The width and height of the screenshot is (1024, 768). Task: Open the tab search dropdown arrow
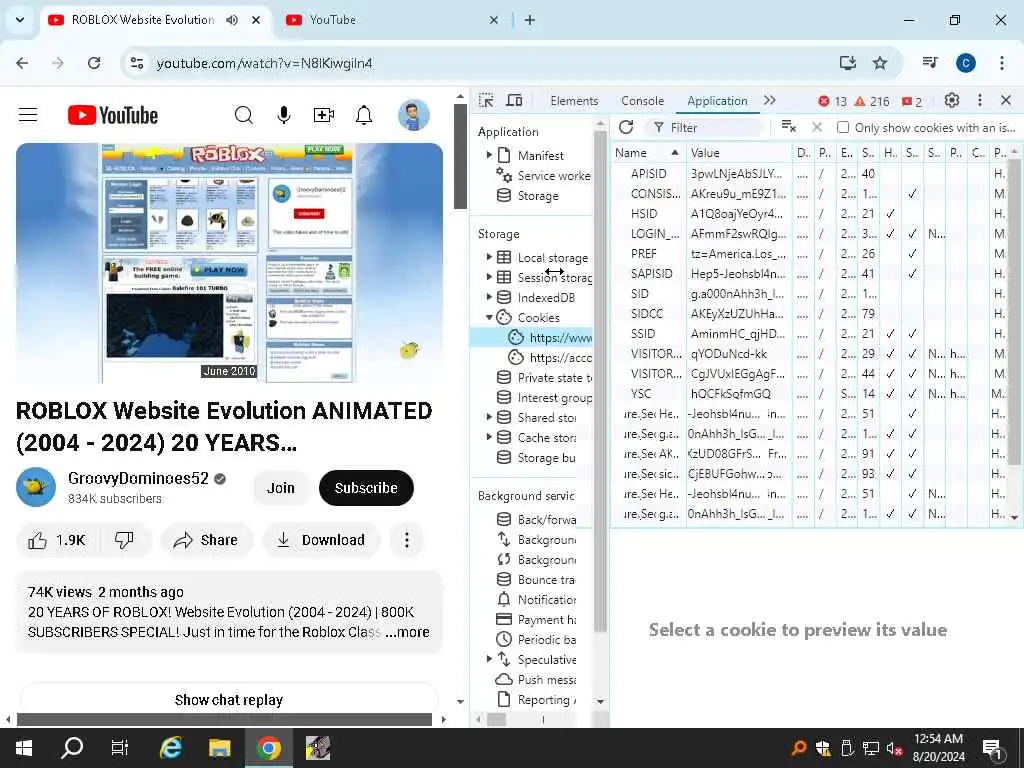coord(20,20)
